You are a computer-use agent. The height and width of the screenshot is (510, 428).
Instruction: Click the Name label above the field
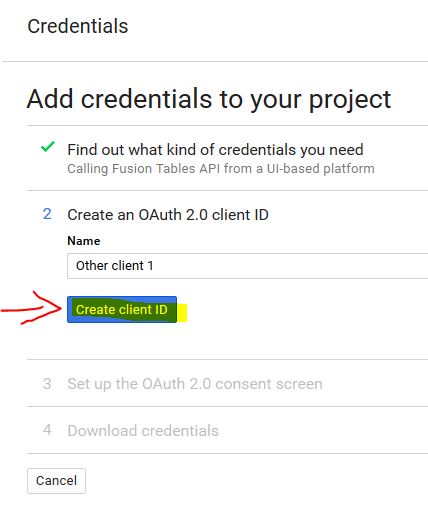pos(84,241)
